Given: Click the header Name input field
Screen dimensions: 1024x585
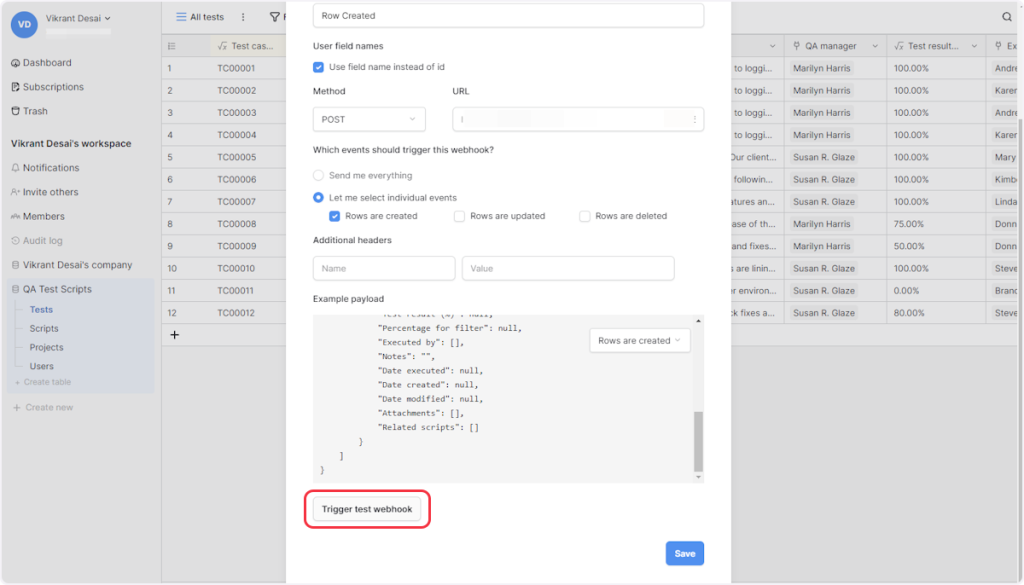Looking at the screenshot, I should coord(384,268).
